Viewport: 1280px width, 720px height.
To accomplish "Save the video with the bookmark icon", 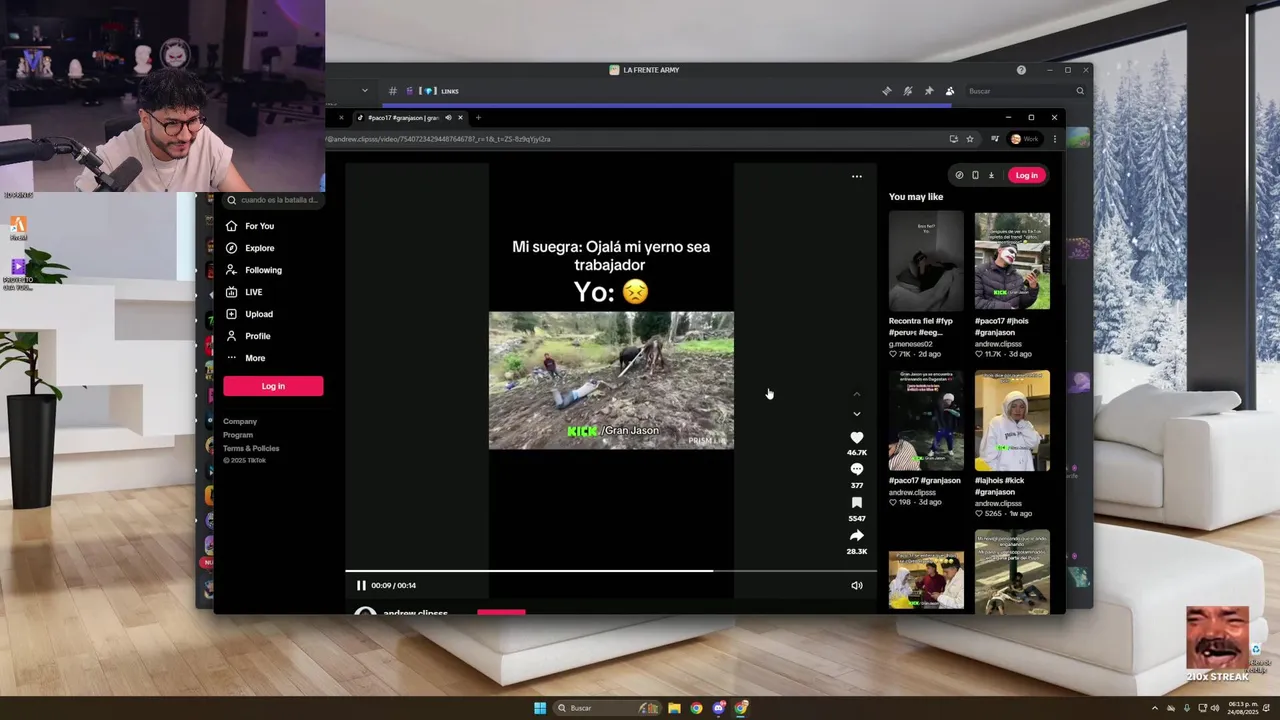I will tap(856, 503).
